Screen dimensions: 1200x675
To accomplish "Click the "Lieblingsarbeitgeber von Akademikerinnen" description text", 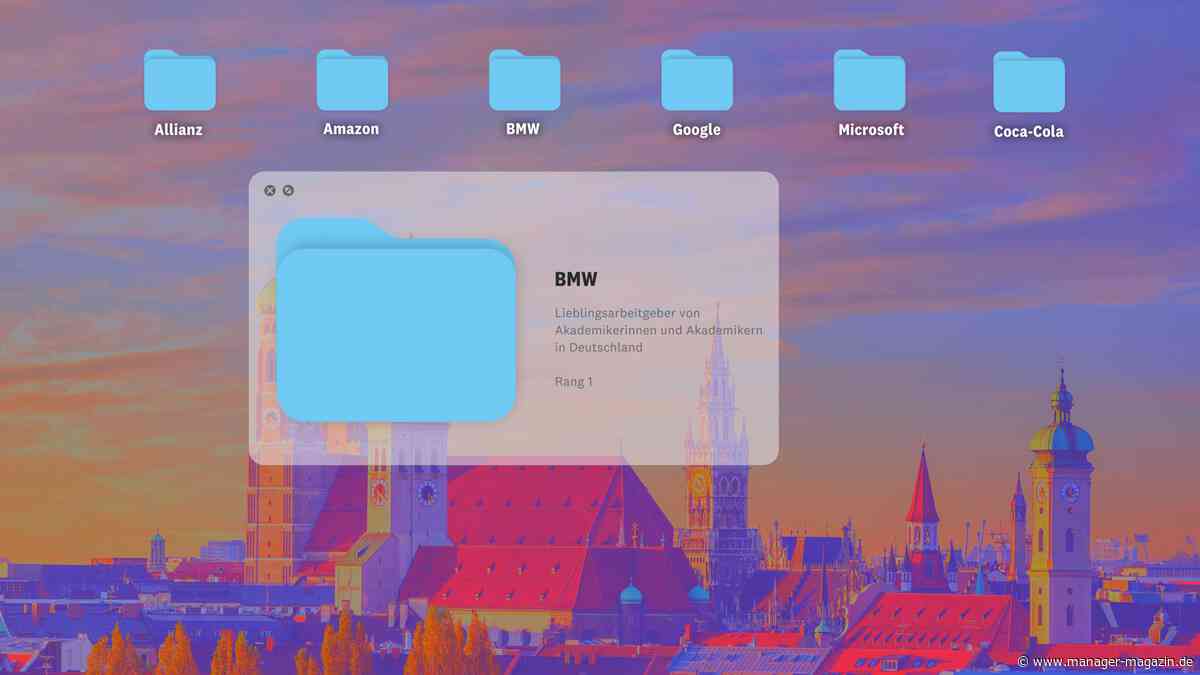I will pyautogui.click(x=659, y=330).
